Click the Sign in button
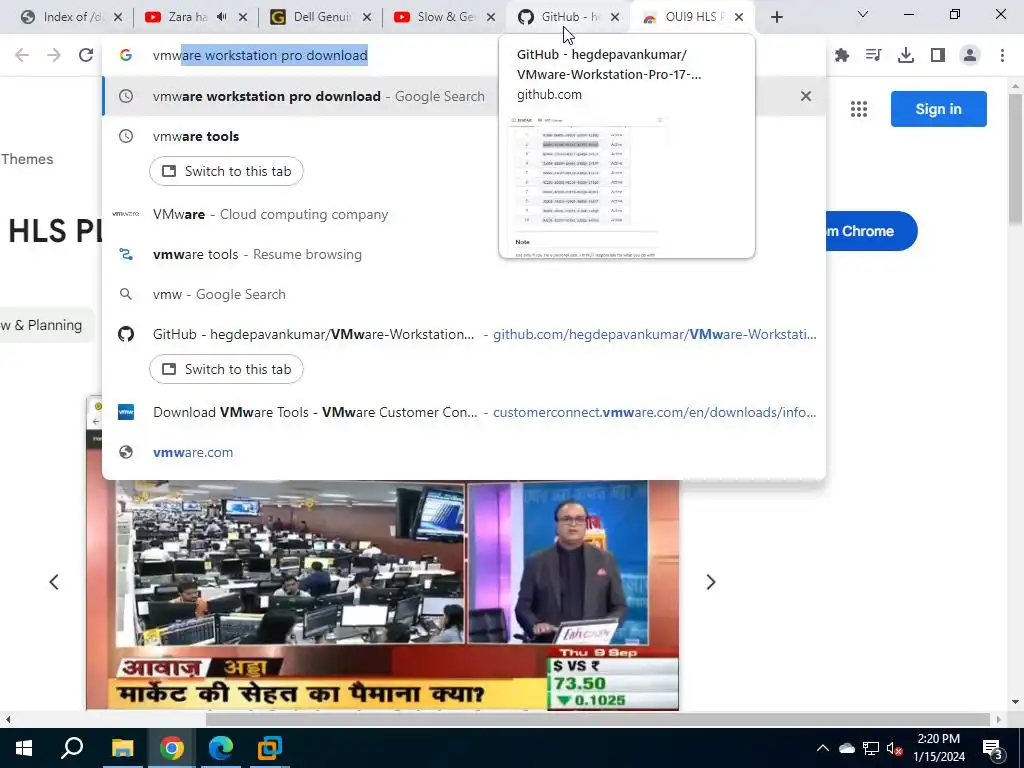The image size is (1024, 768). click(x=938, y=109)
